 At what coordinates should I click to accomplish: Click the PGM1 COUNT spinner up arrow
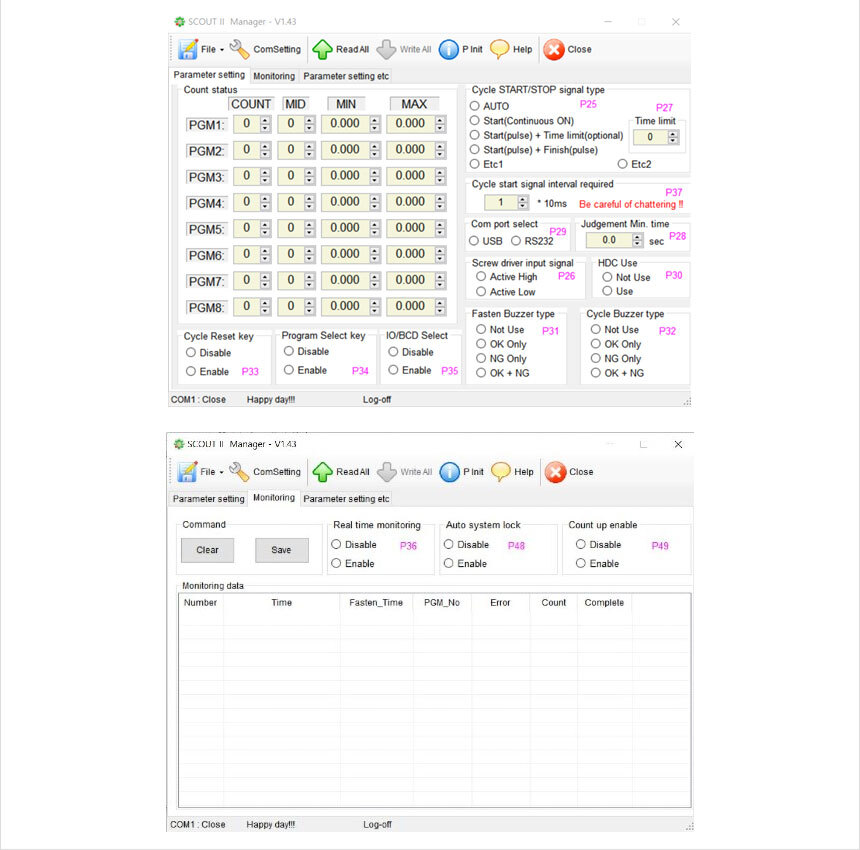pyautogui.click(x=265, y=120)
